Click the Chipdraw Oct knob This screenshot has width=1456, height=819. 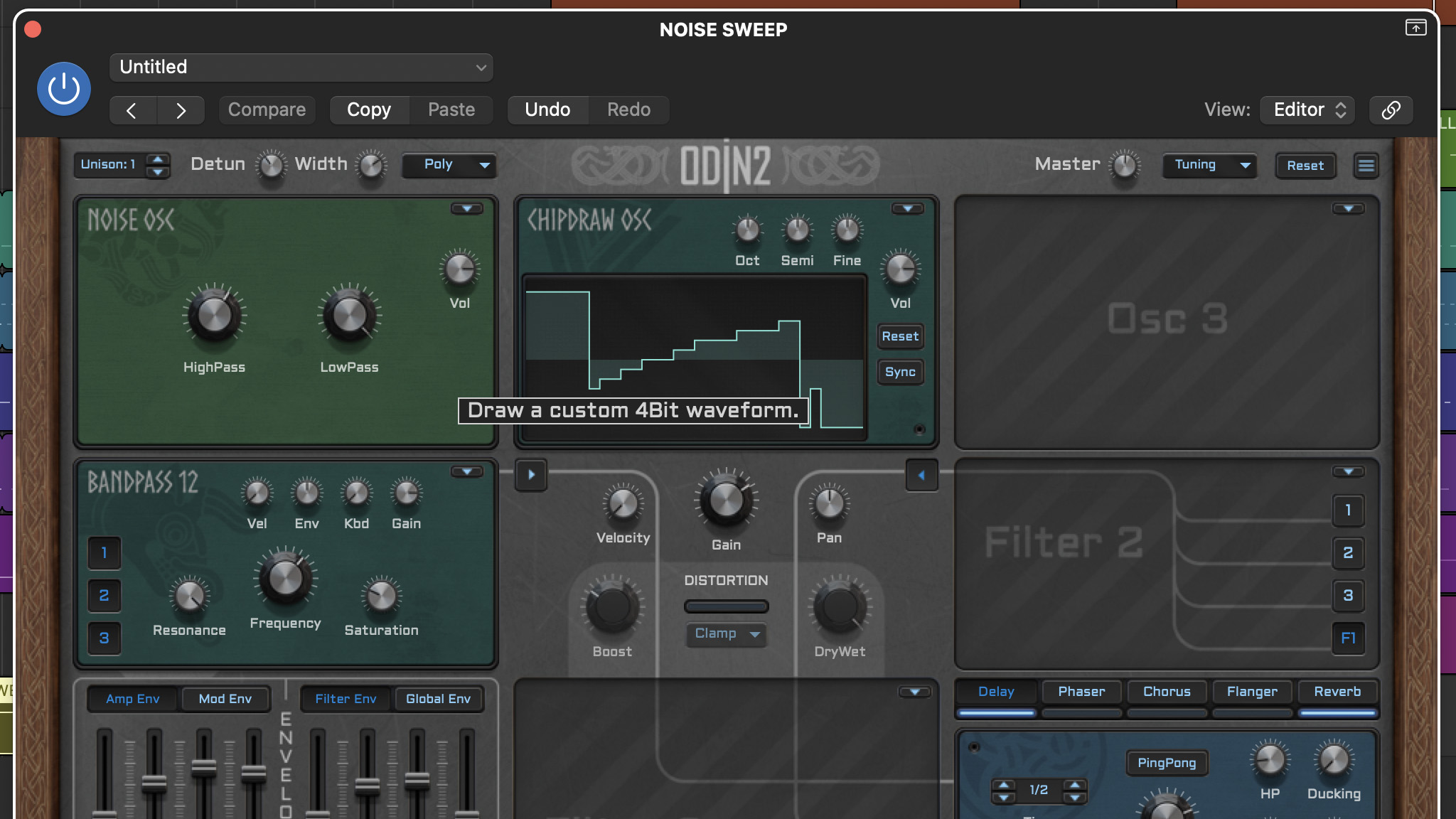tap(747, 229)
